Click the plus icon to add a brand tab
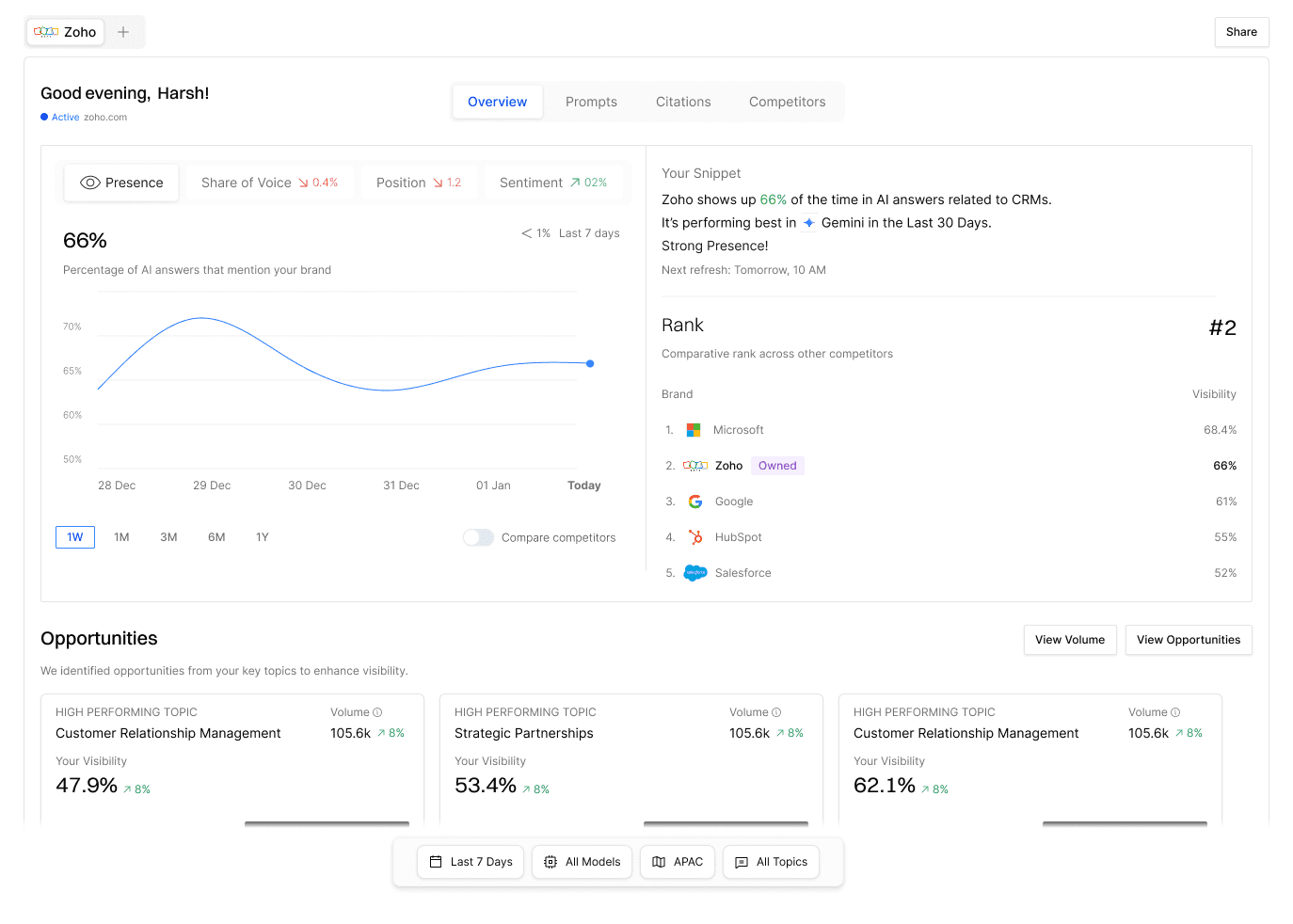1293x924 pixels. [x=123, y=32]
